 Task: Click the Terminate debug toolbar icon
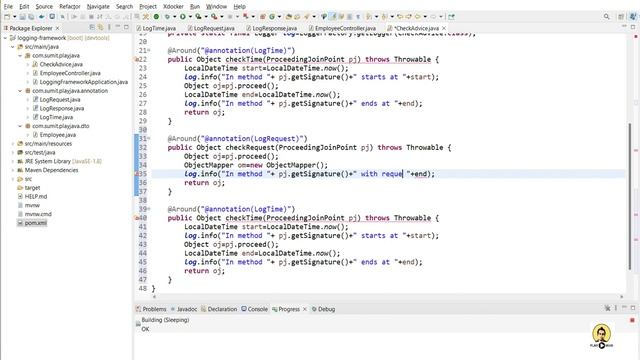91,17
